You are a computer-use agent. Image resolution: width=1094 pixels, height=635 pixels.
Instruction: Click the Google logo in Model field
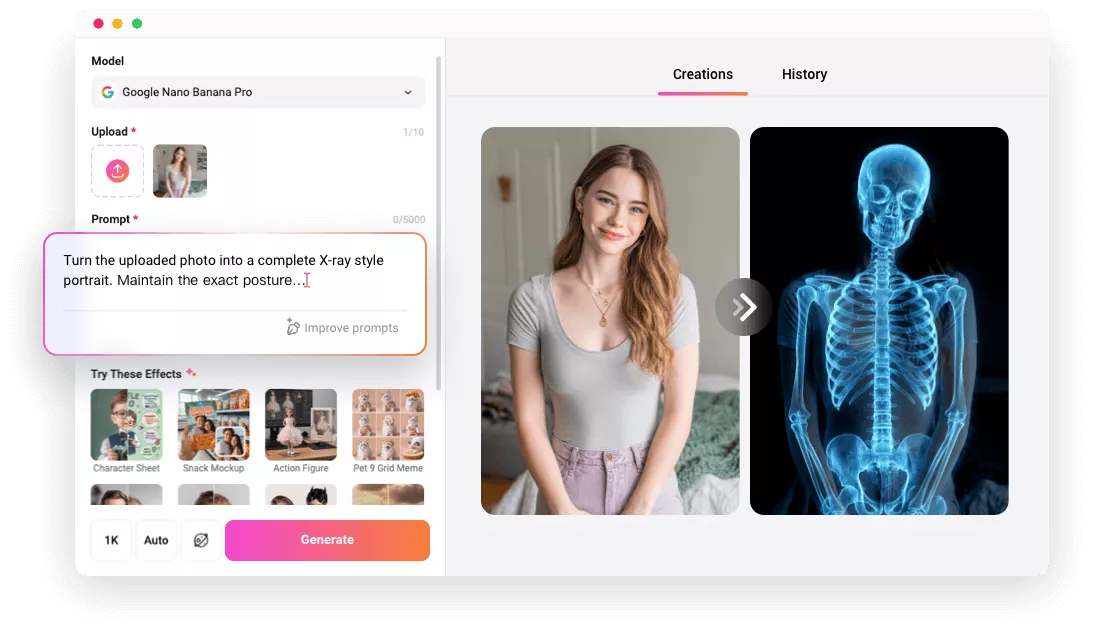[108, 92]
